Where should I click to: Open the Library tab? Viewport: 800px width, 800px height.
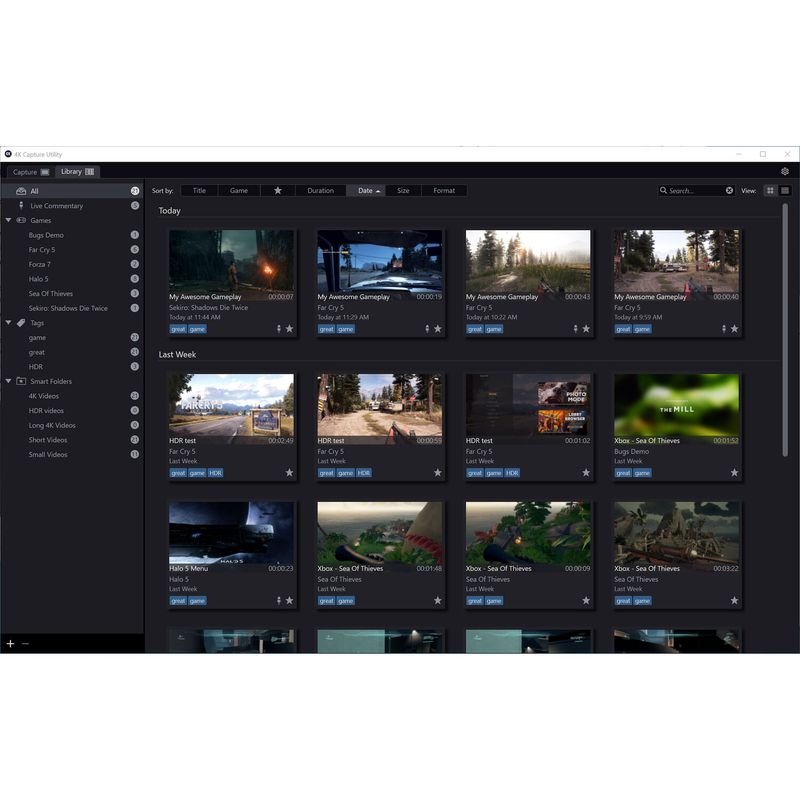(77, 171)
